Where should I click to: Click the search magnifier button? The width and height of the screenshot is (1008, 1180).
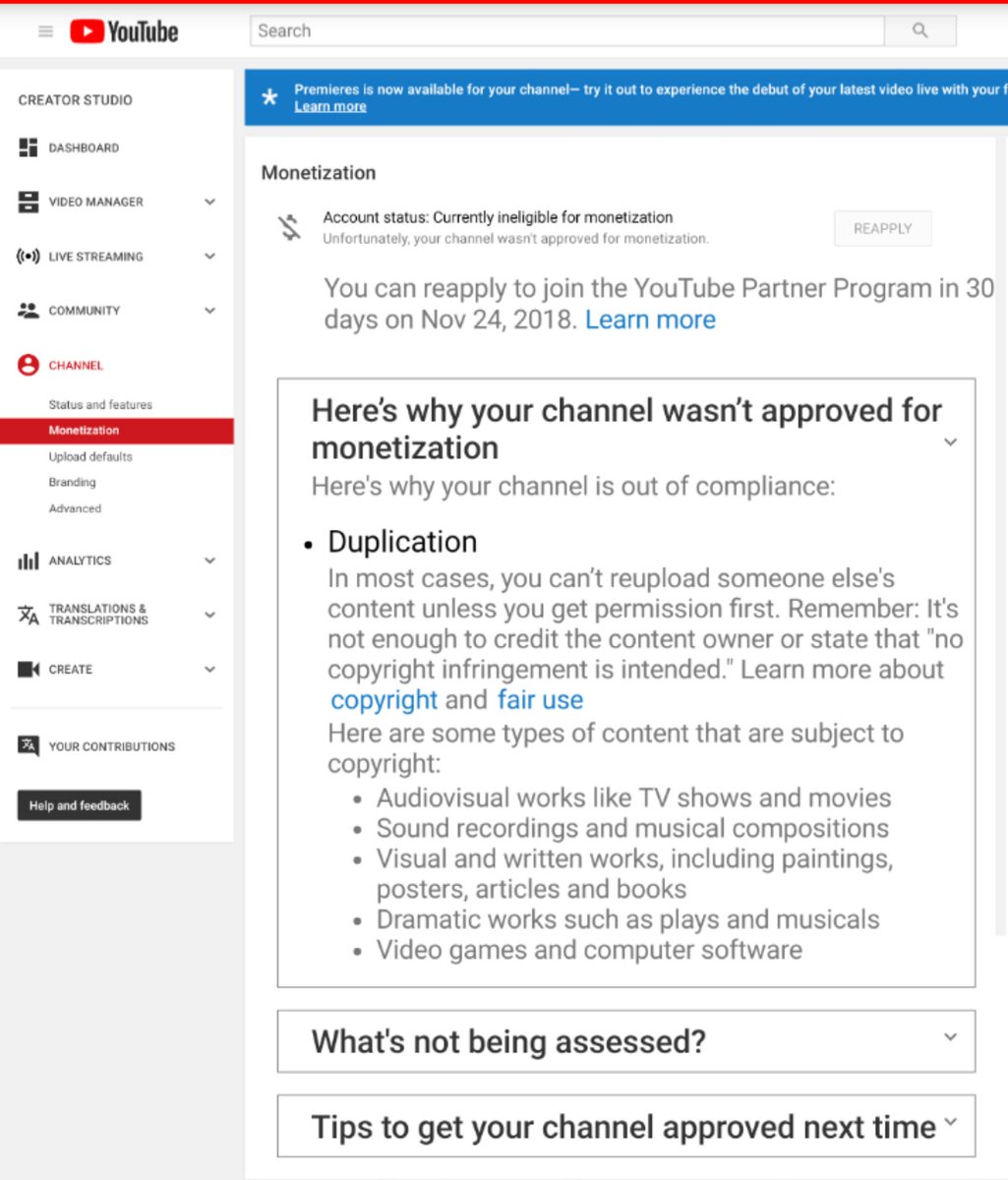coord(920,30)
